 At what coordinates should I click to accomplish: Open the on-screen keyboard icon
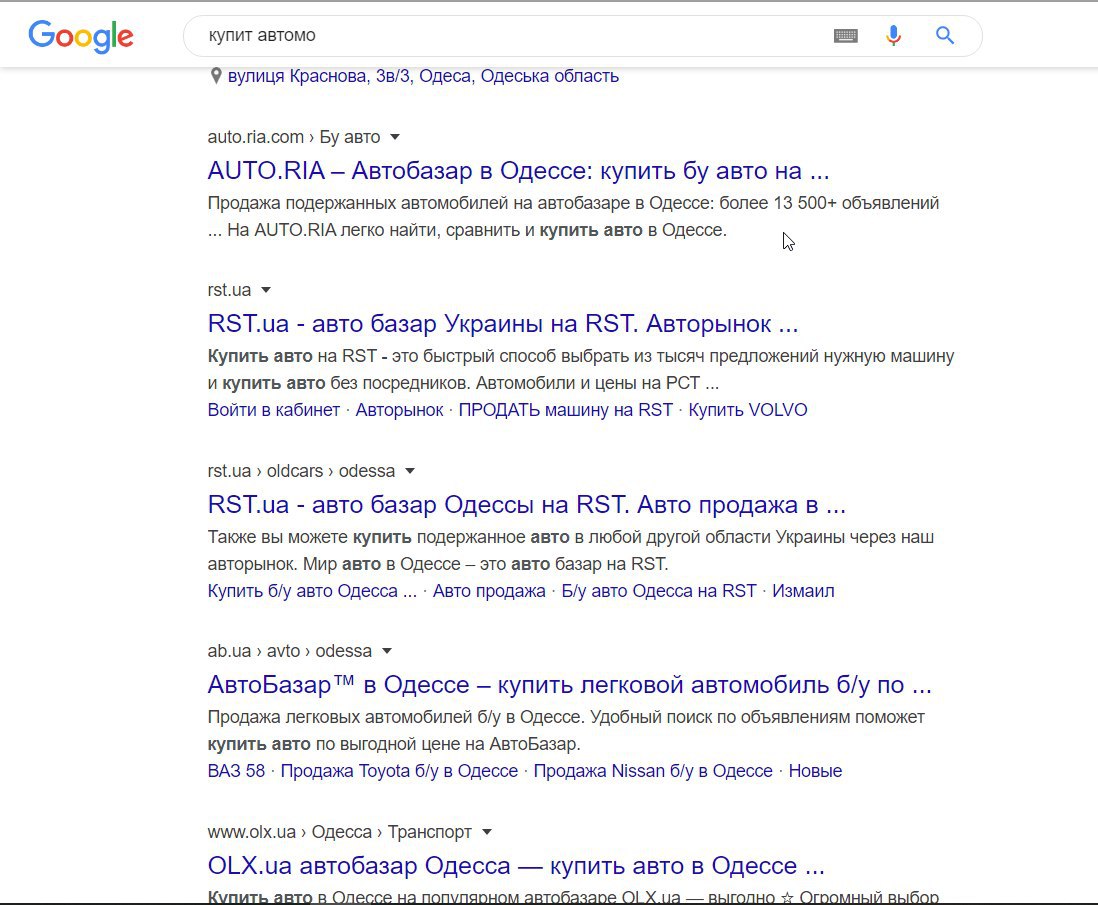point(846,36)
